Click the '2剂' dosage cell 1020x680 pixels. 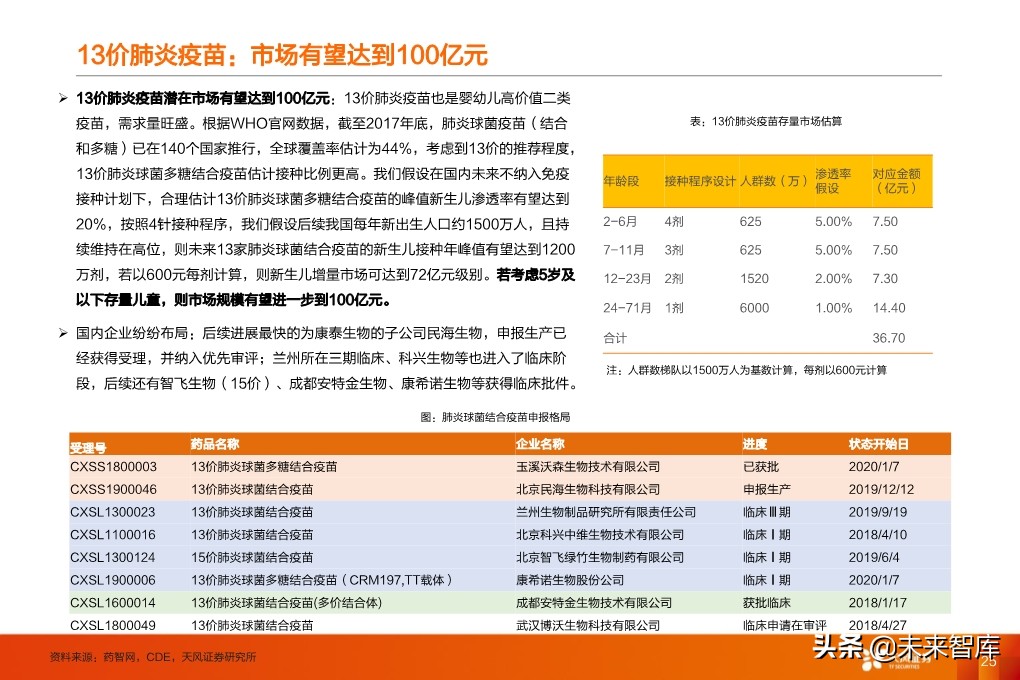pos(674,279)
